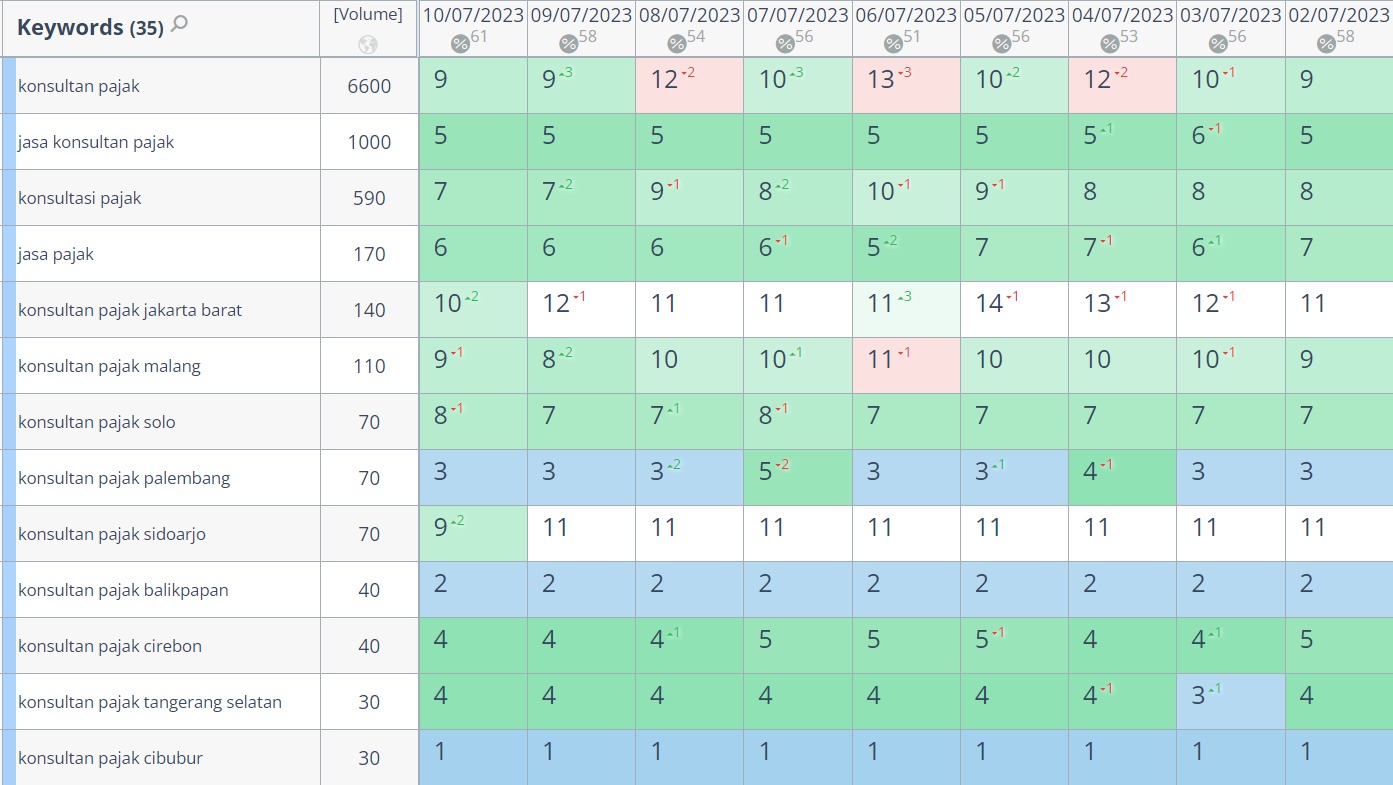The image size is (1393, 785).
Task: Select keyword jasa konsultan pajak
Action: (96, 142)
